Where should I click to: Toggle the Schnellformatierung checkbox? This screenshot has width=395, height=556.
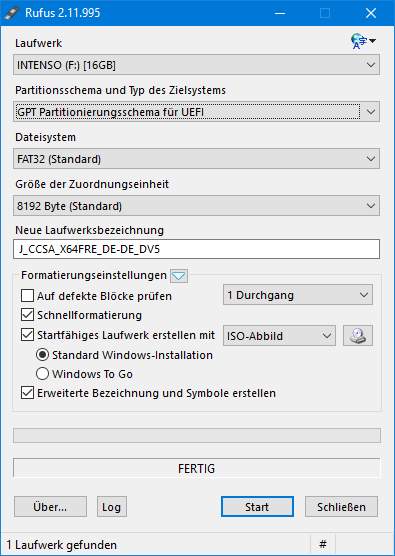coord(27,315)
